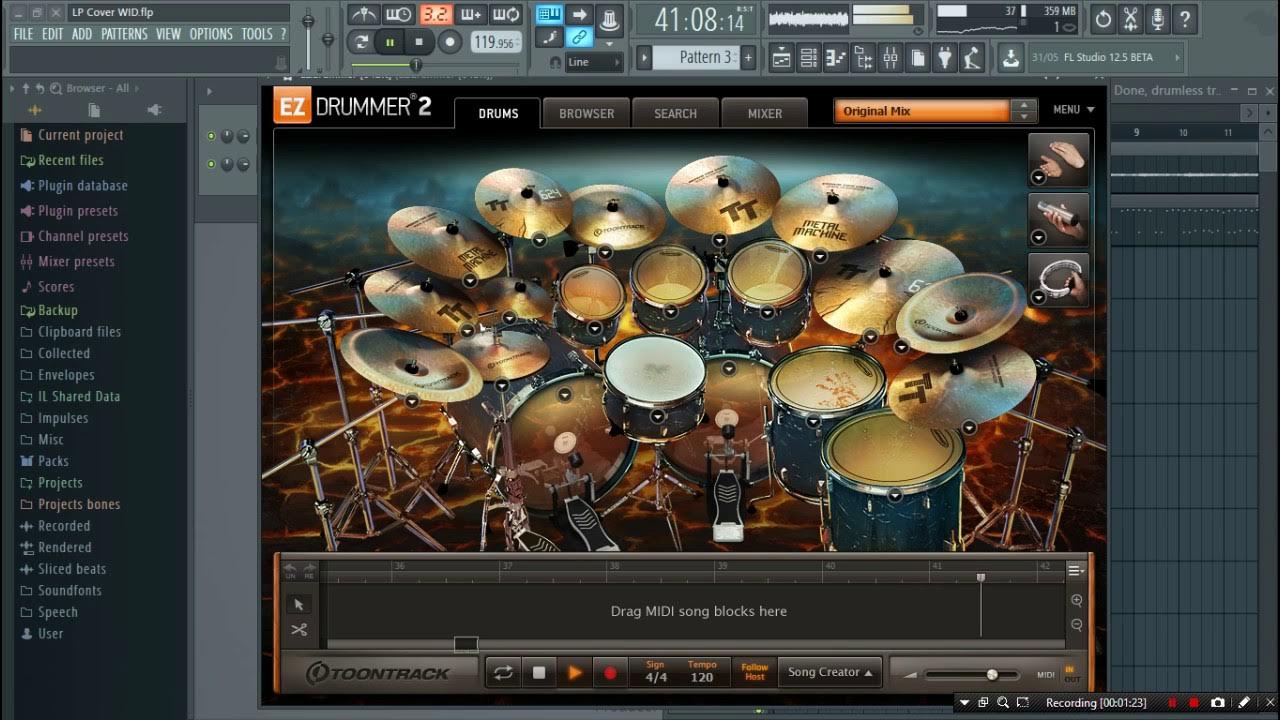This screenshot has width=1280, height=720.
Task: Open the FL Studio Playlist view
Action: click(x=781, y=58)
